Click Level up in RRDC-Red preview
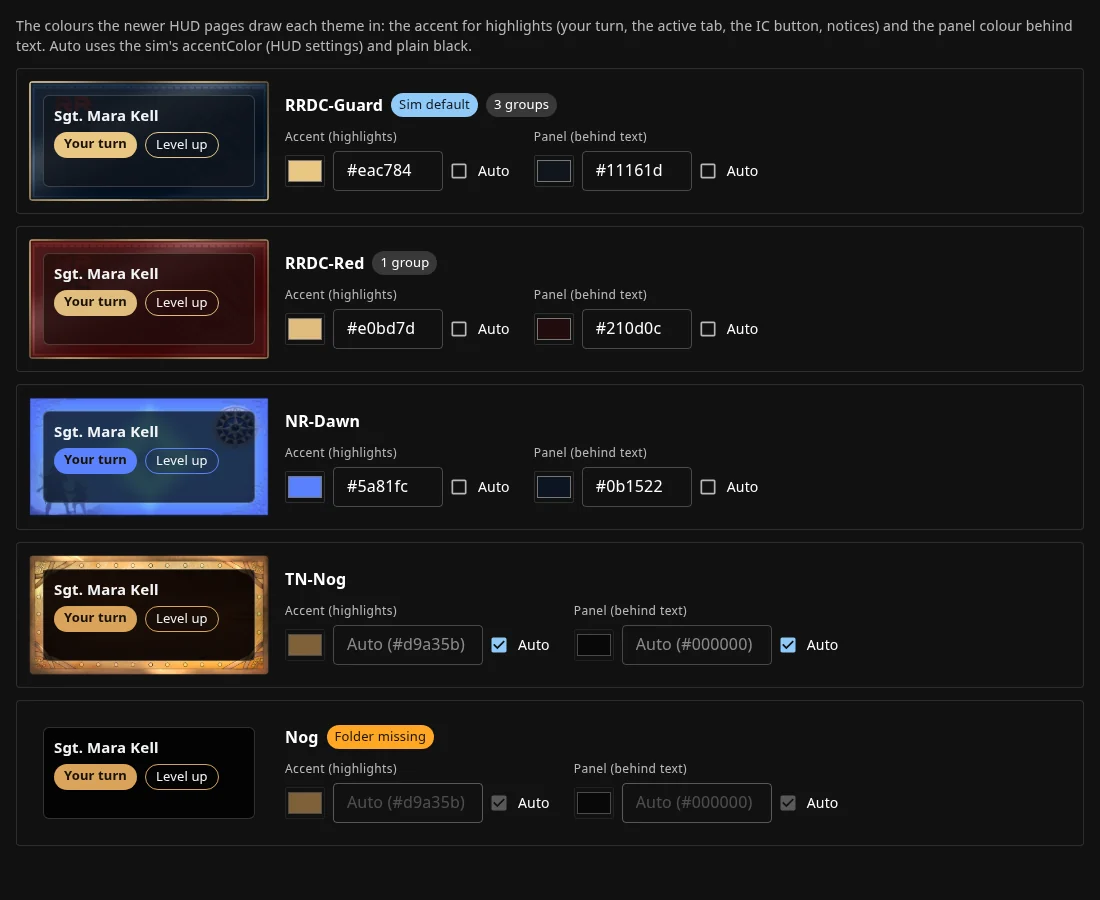 182,302
